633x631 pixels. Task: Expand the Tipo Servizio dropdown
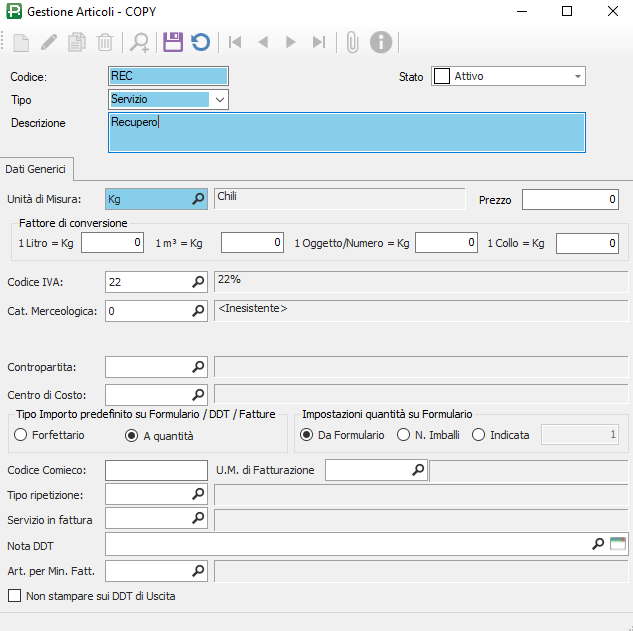point(220,99)
